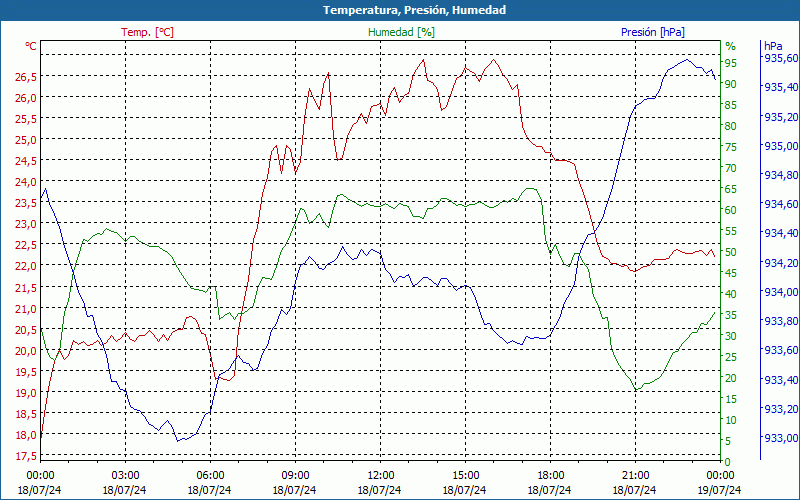Click the red '°C' axis unit label
Viewport: 800px width, 500px height.
(x=31, y=46)
